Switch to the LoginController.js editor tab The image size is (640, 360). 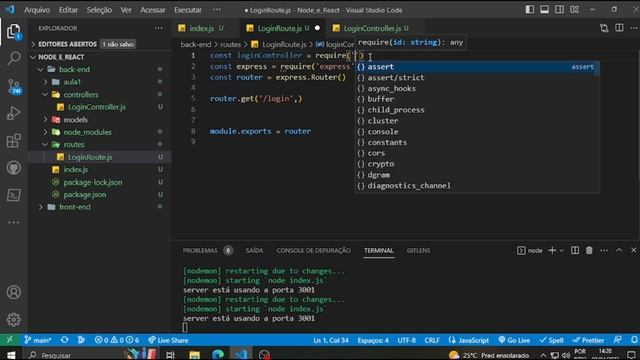pyautogui.click(x=372, y=28)
